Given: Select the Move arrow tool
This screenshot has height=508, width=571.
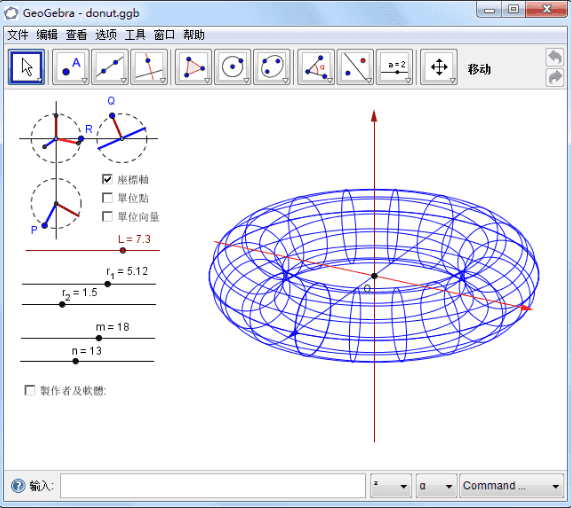Looking at the screenshot, I should [x=26, y=67].
